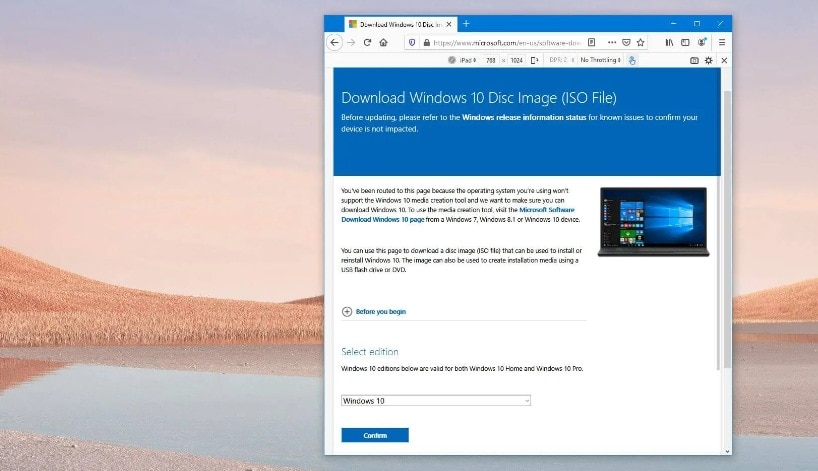Open the iPad device selector dropdown

tap(467, 61)
